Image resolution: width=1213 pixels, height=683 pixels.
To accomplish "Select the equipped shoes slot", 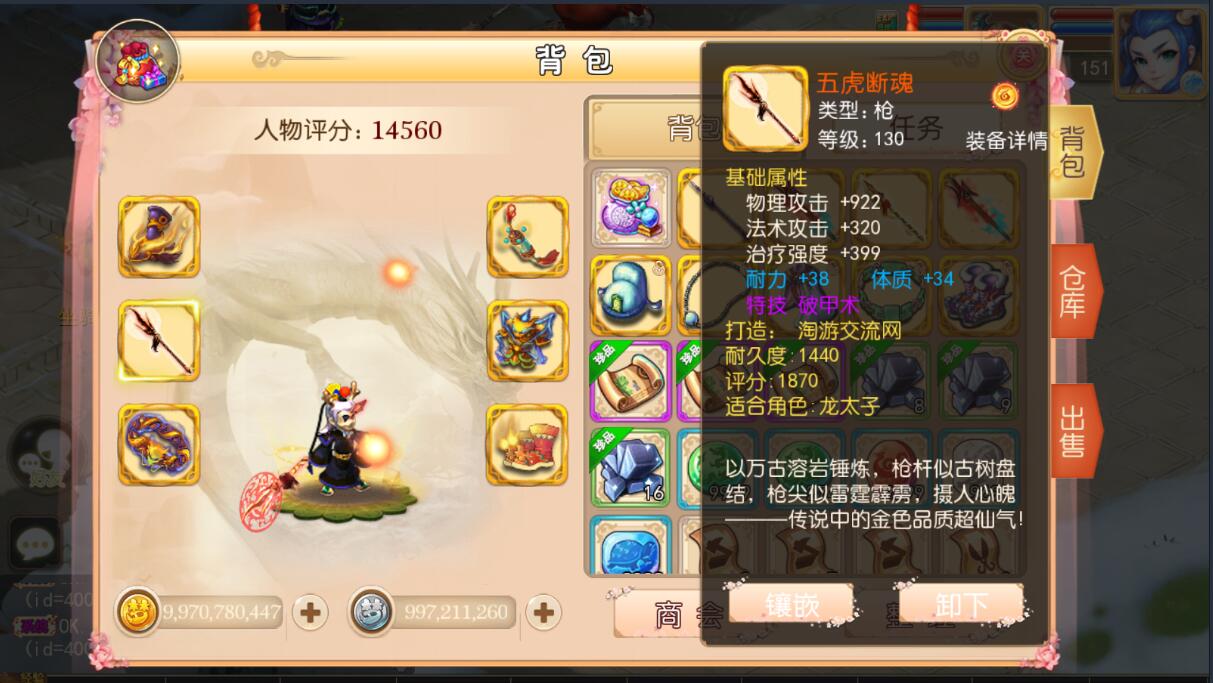I will coord(527,445).
